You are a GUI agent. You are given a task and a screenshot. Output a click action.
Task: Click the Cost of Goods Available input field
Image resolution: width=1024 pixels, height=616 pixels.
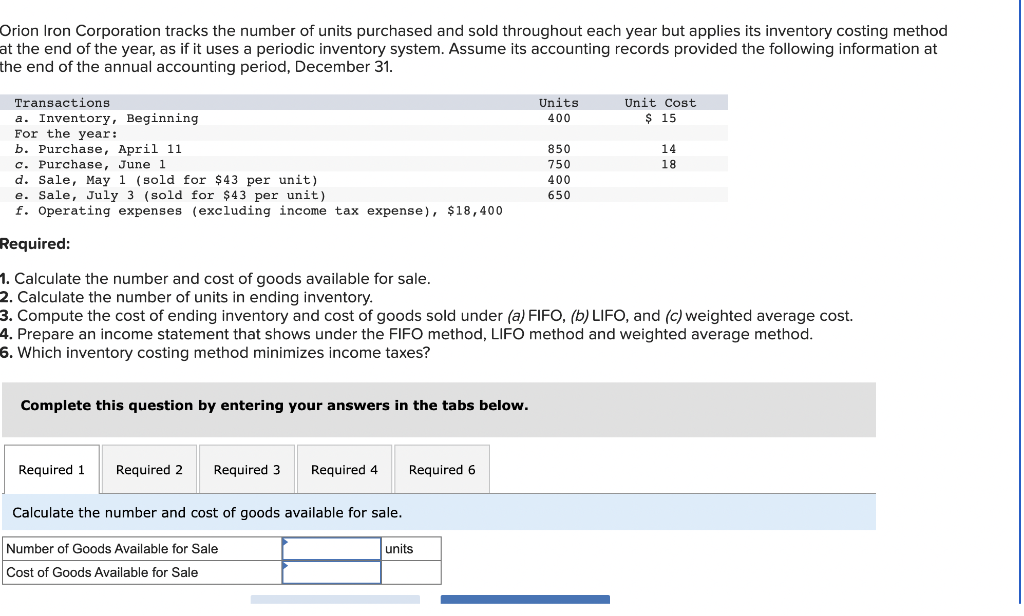(x=332, y=573)
